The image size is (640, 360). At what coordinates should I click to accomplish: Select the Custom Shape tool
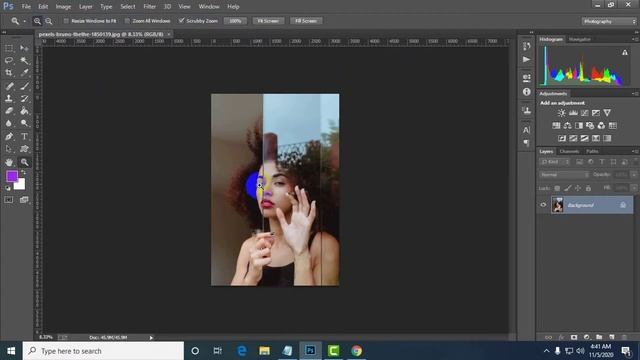coord(24,149)
